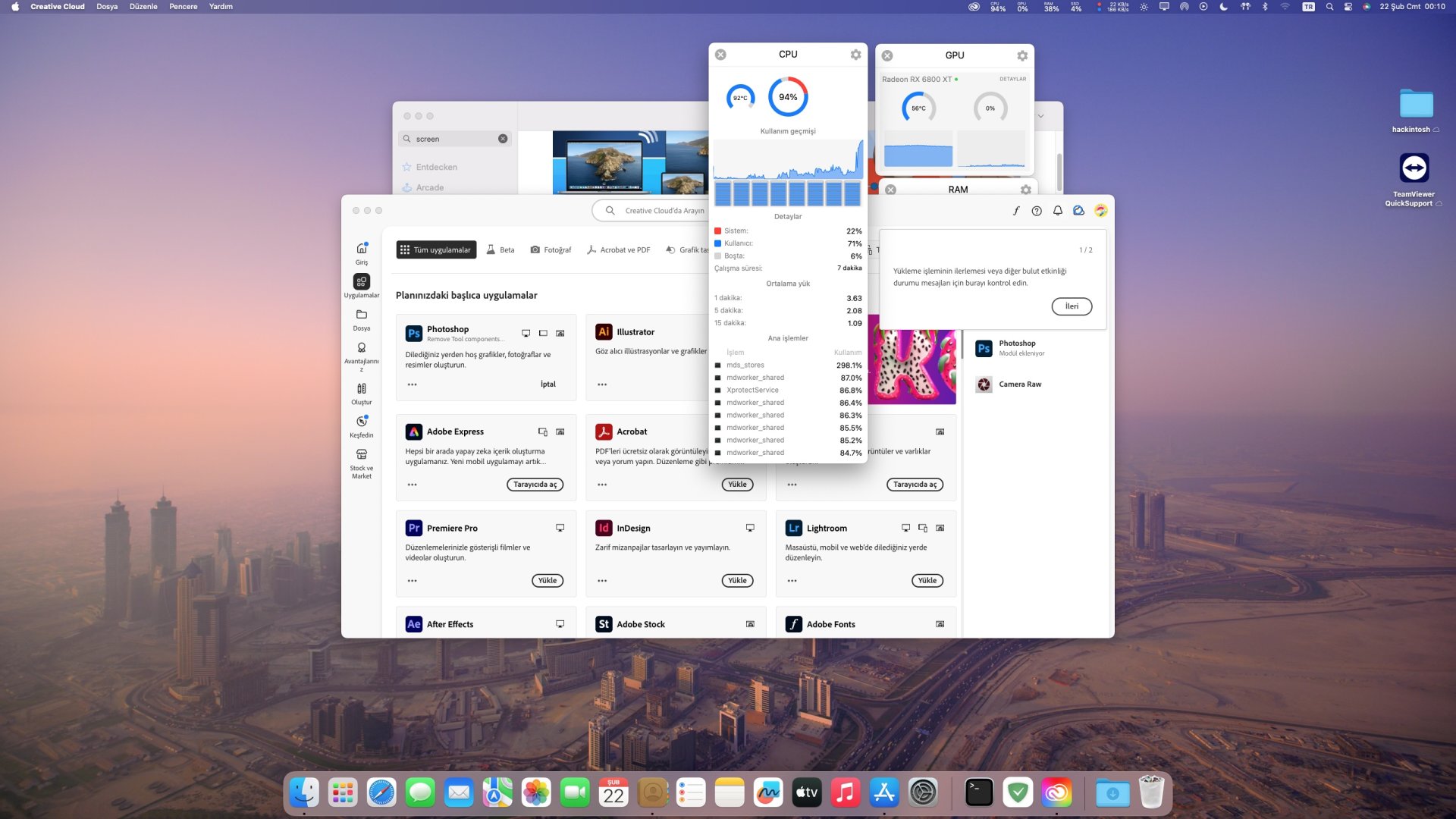This screenshot has width=1456, height=819.
Task: Open the help question mark icon
Action: (x=1037, y=211)
